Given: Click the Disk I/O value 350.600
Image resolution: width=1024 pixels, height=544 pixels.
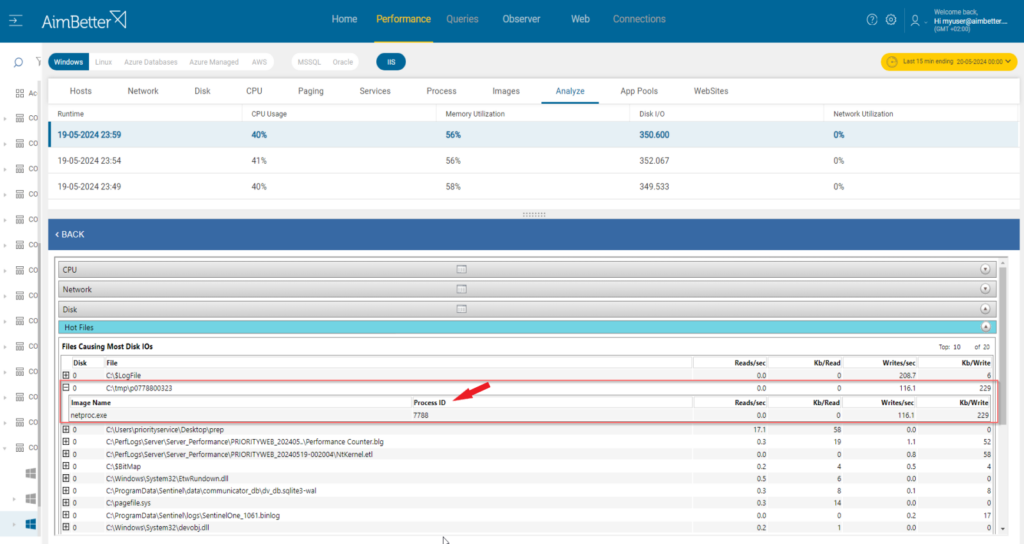Looking at the screenshot, I should (654, 135).
